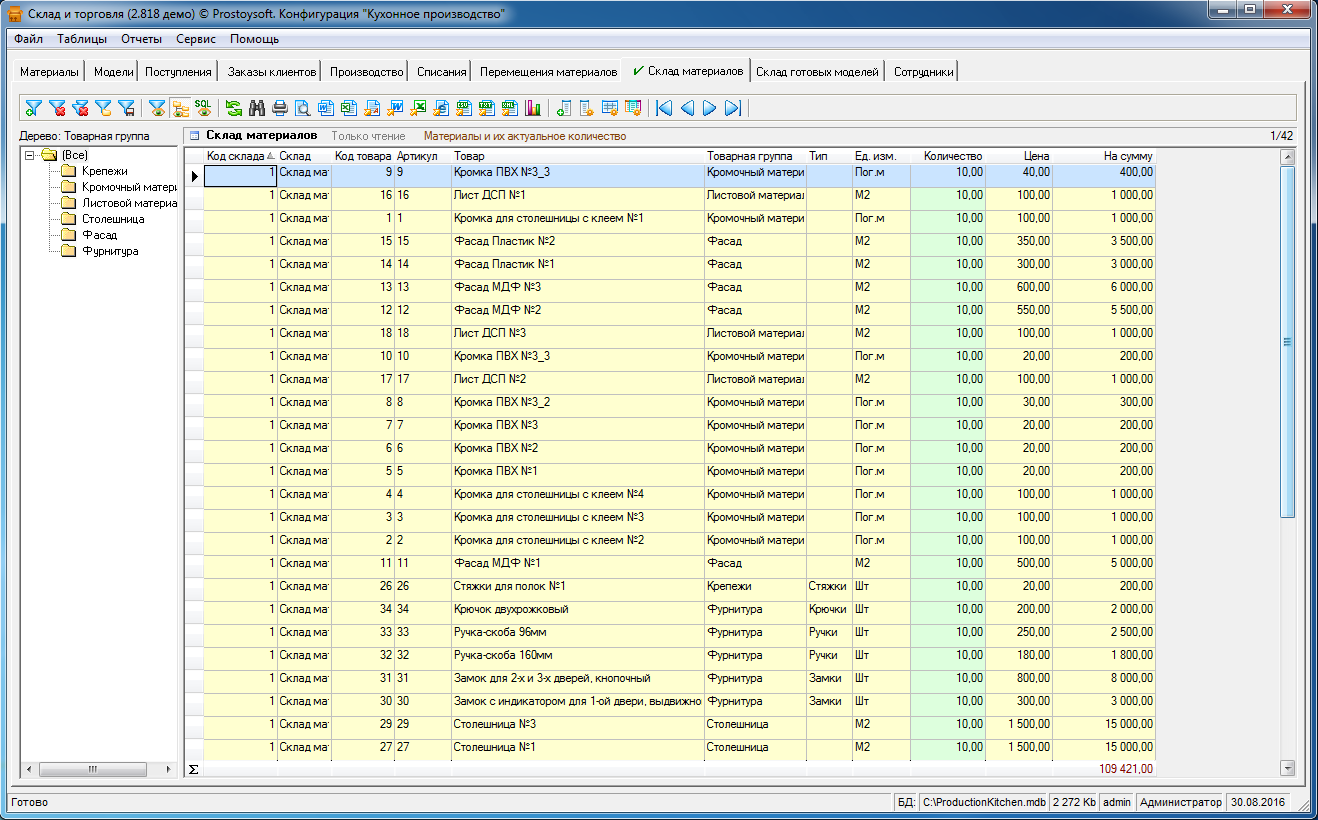
Task: Collapse the (Все) tree root node
Action: (30, 155)
